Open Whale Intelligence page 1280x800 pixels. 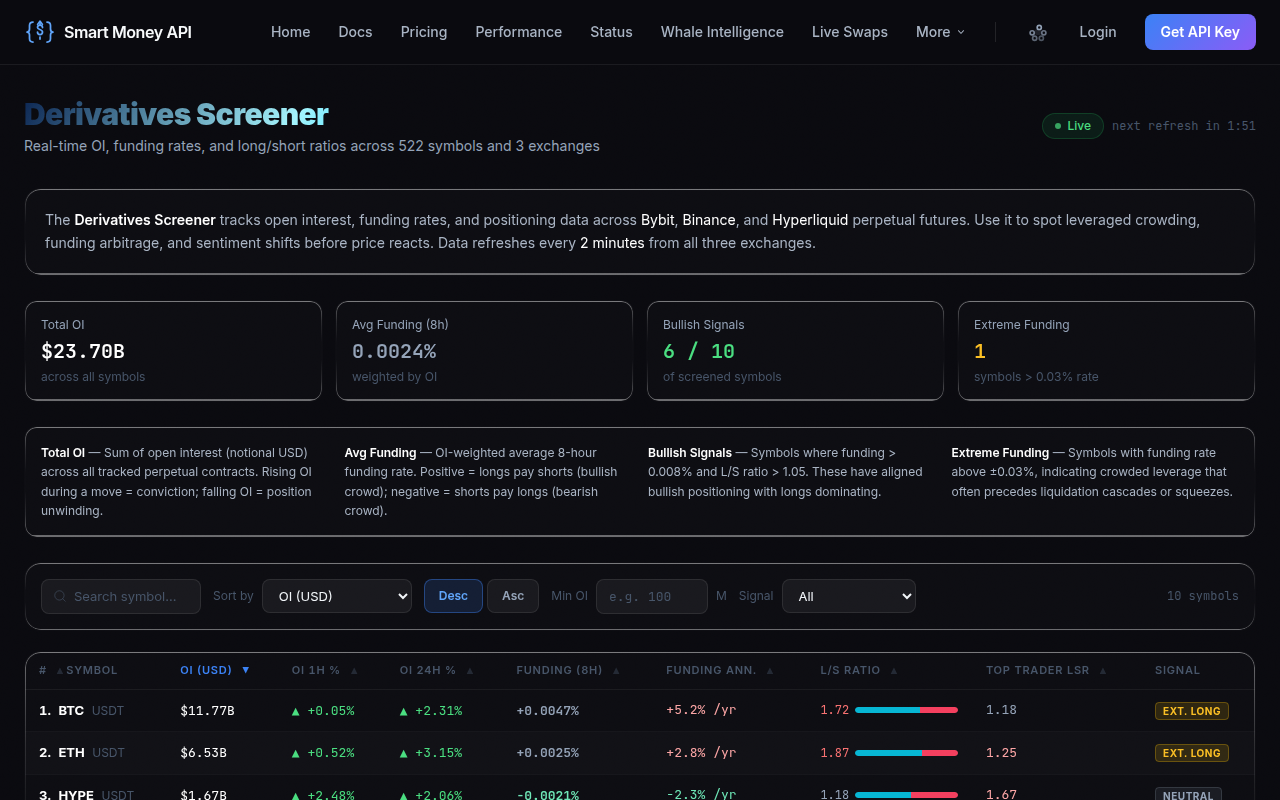pyautogui.click(x=722, y=32)
